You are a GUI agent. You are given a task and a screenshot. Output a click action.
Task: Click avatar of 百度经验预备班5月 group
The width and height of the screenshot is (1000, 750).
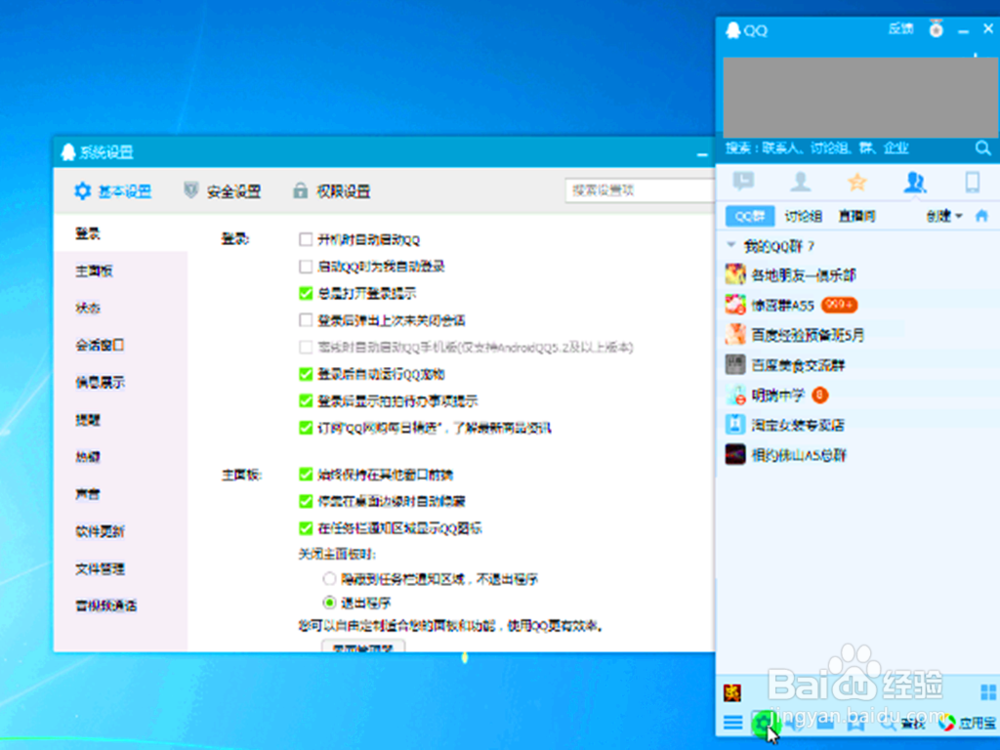(735, 334)
